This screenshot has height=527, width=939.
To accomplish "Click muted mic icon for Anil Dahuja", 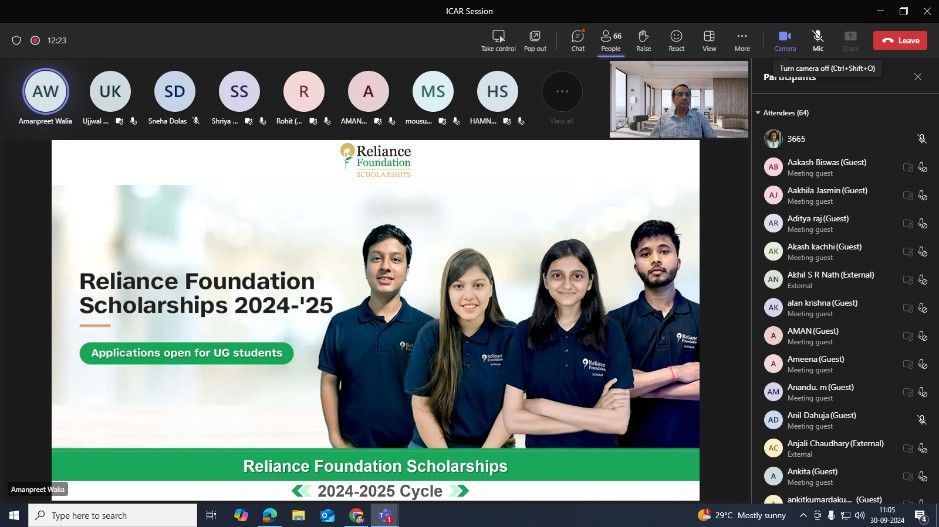I will tap(922, 420).
